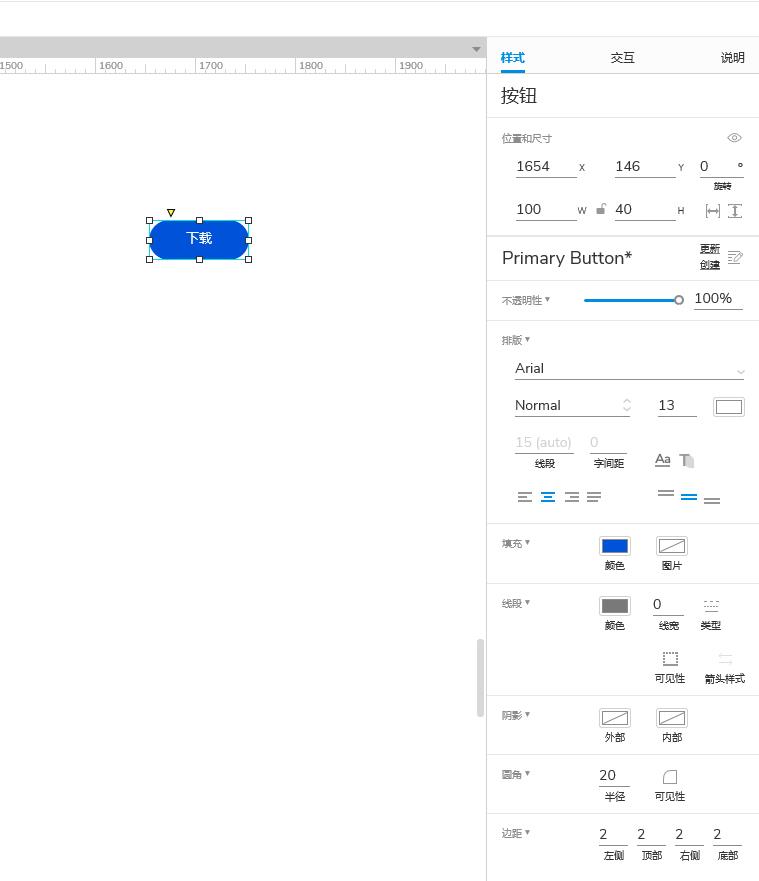
Task: Align text right
Action: (x=571, y=497)
